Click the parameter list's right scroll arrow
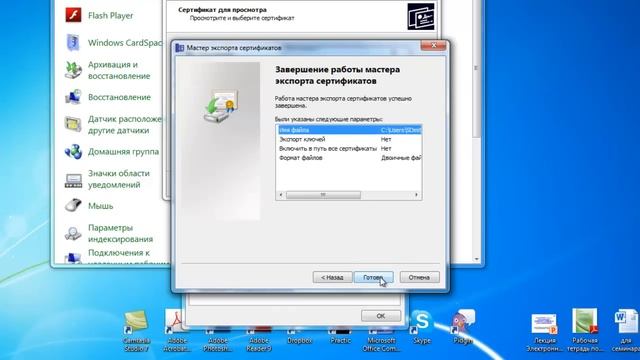This screenshot has width=640, height=360. pos(416,195)
